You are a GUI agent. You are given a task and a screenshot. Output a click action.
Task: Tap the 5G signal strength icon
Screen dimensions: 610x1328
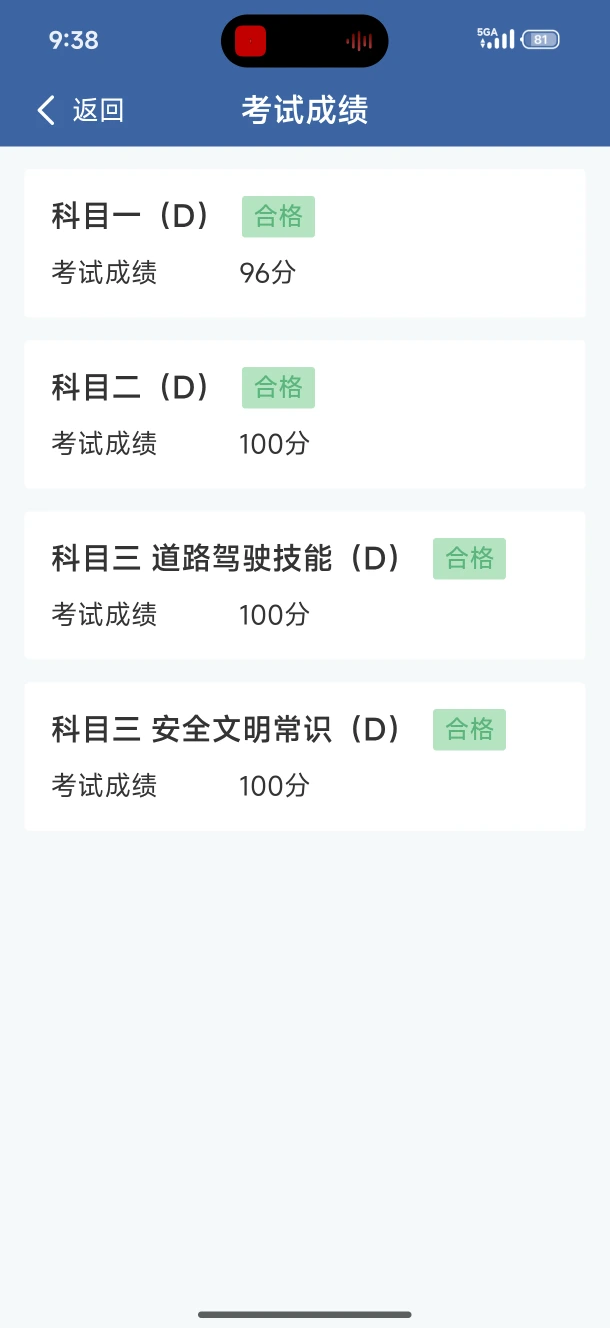(496, 39)
